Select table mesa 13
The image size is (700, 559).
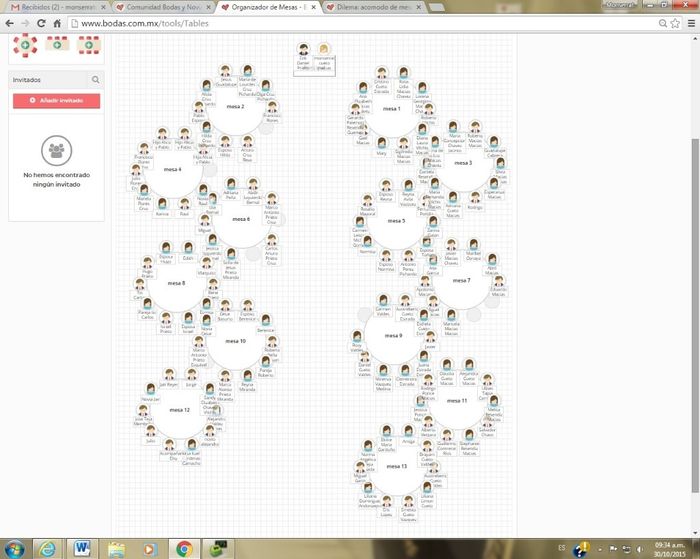tap(397, 466)
